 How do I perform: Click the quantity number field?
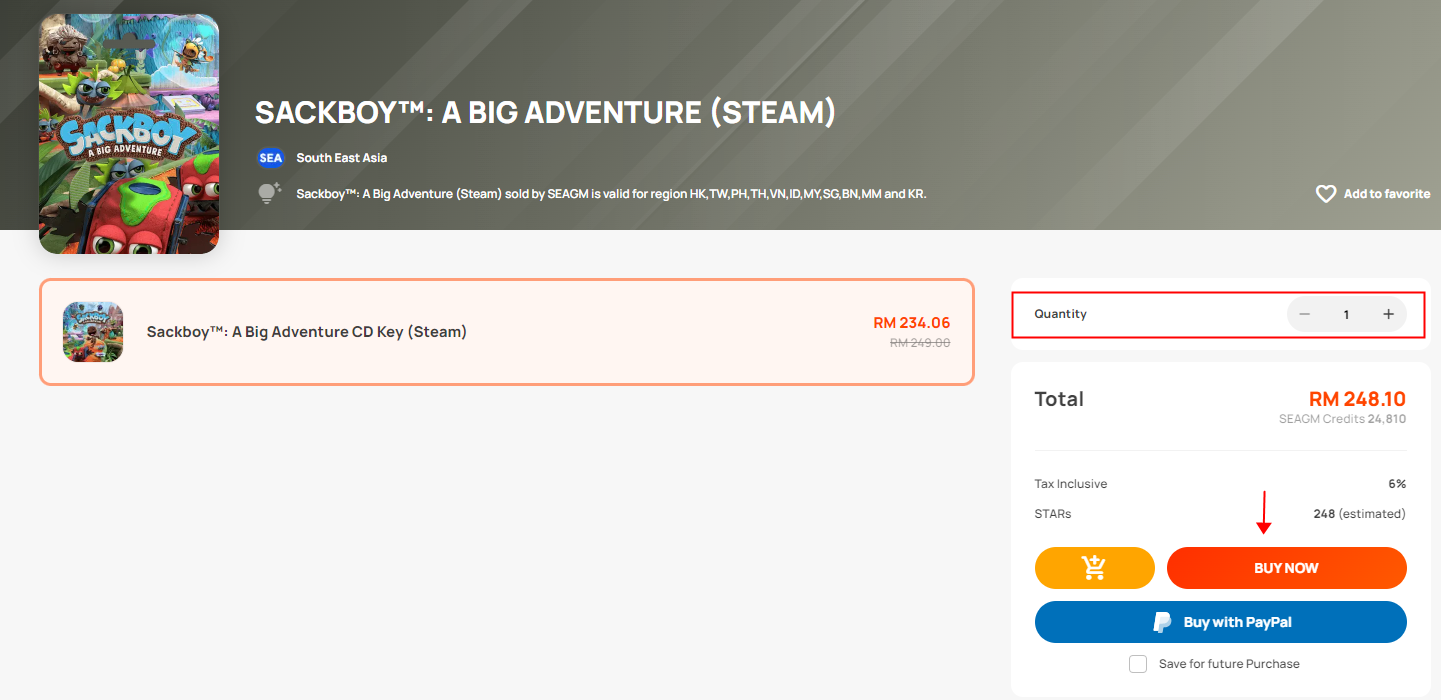click(x=1346, y=314)
